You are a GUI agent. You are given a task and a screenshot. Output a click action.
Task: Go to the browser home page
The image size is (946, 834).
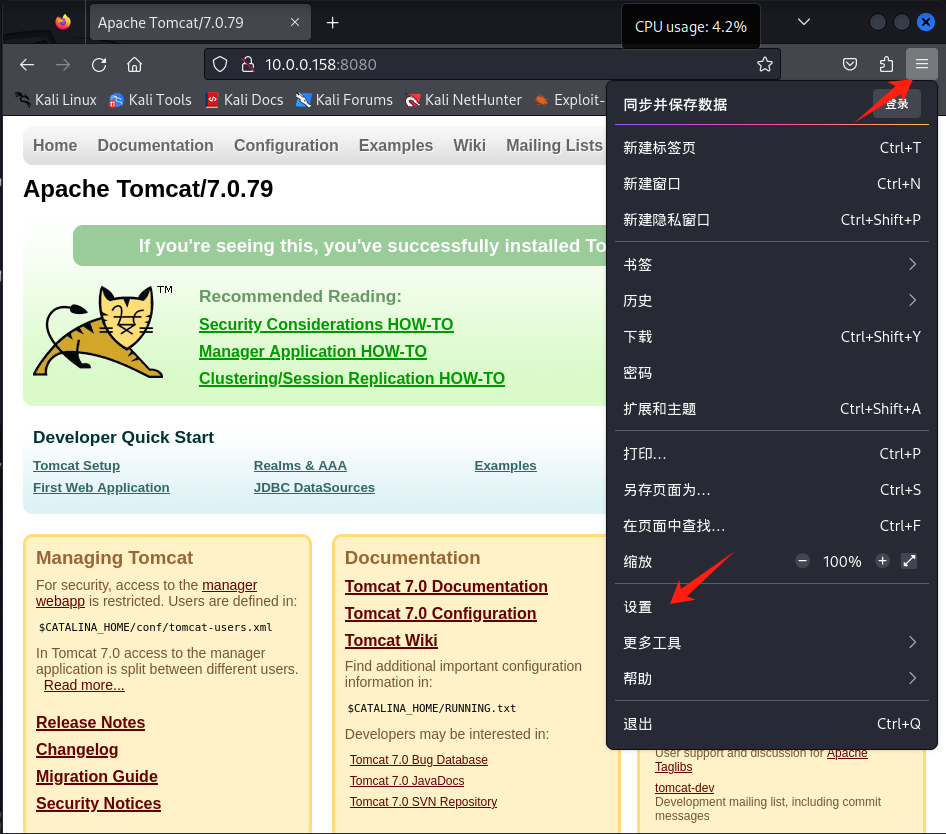[x=135, y=65]
